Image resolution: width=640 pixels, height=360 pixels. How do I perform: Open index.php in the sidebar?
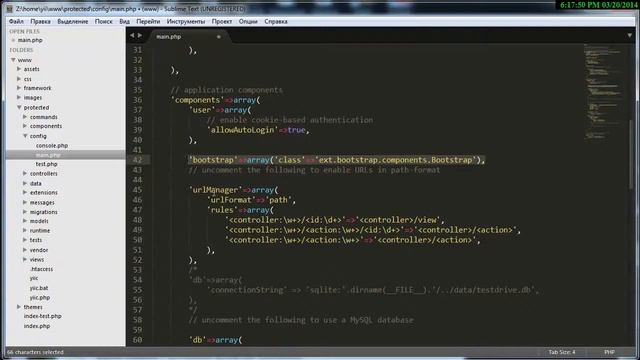[x=37, y=326]
